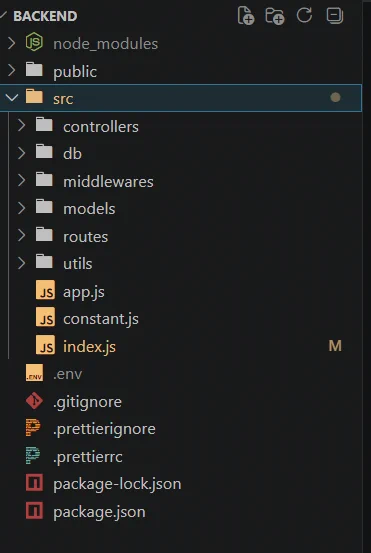Viewport: 371px width, 553px height.
Task: Select the middlewares folder name
Action: (108, 182)
